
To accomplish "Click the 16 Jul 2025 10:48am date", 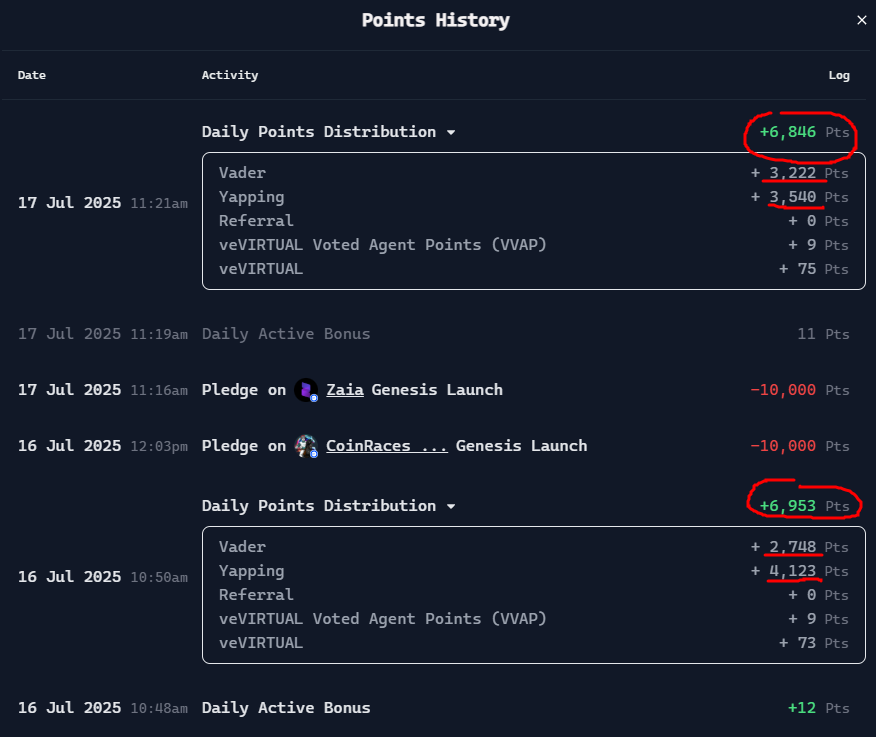I will click(x=103, y=708).
